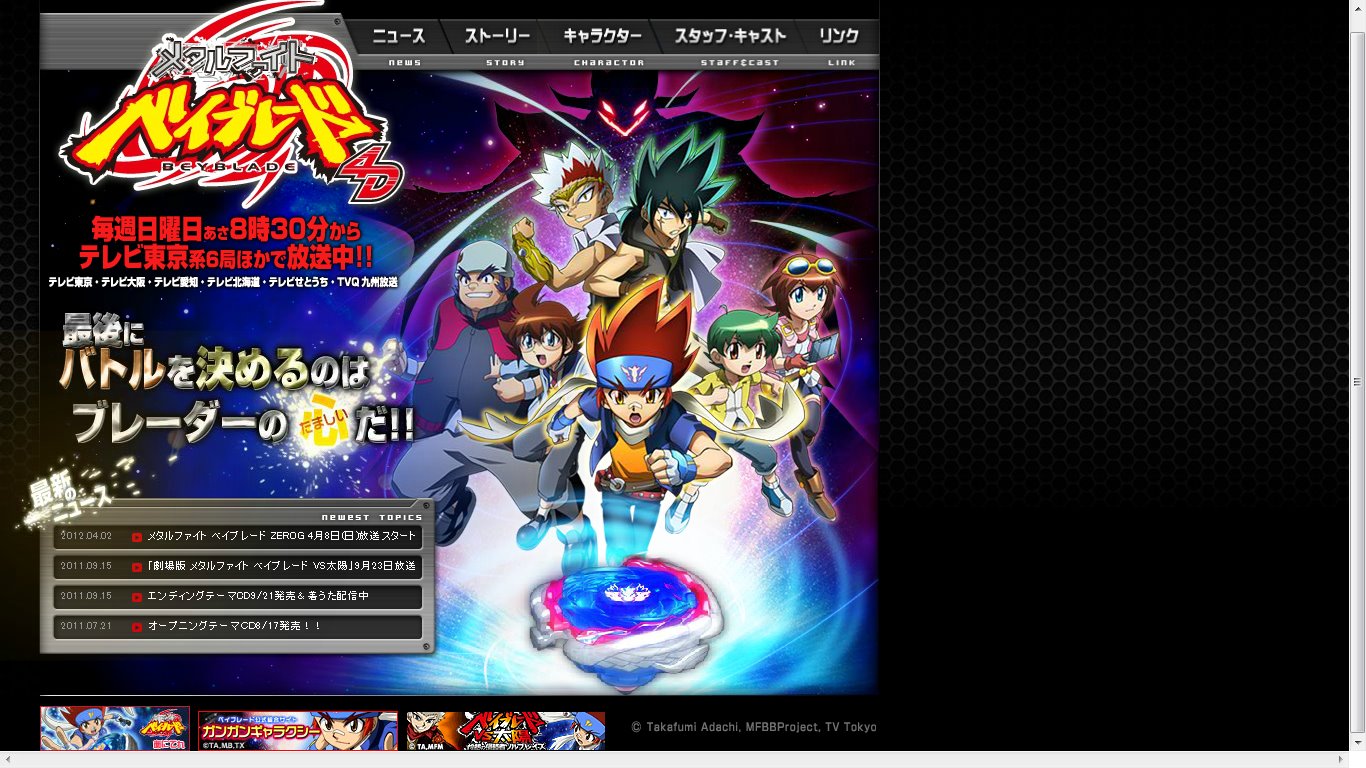This screenshot has height=768, width=1366.
Task: Open the first Beyblade banner with blue-haired boy
Action: [115, 729]
